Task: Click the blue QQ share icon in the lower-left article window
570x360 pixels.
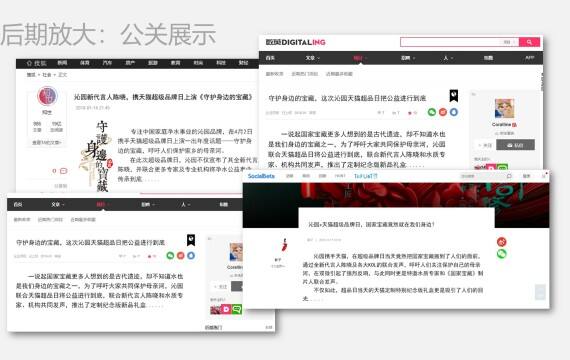Action: 191,256
